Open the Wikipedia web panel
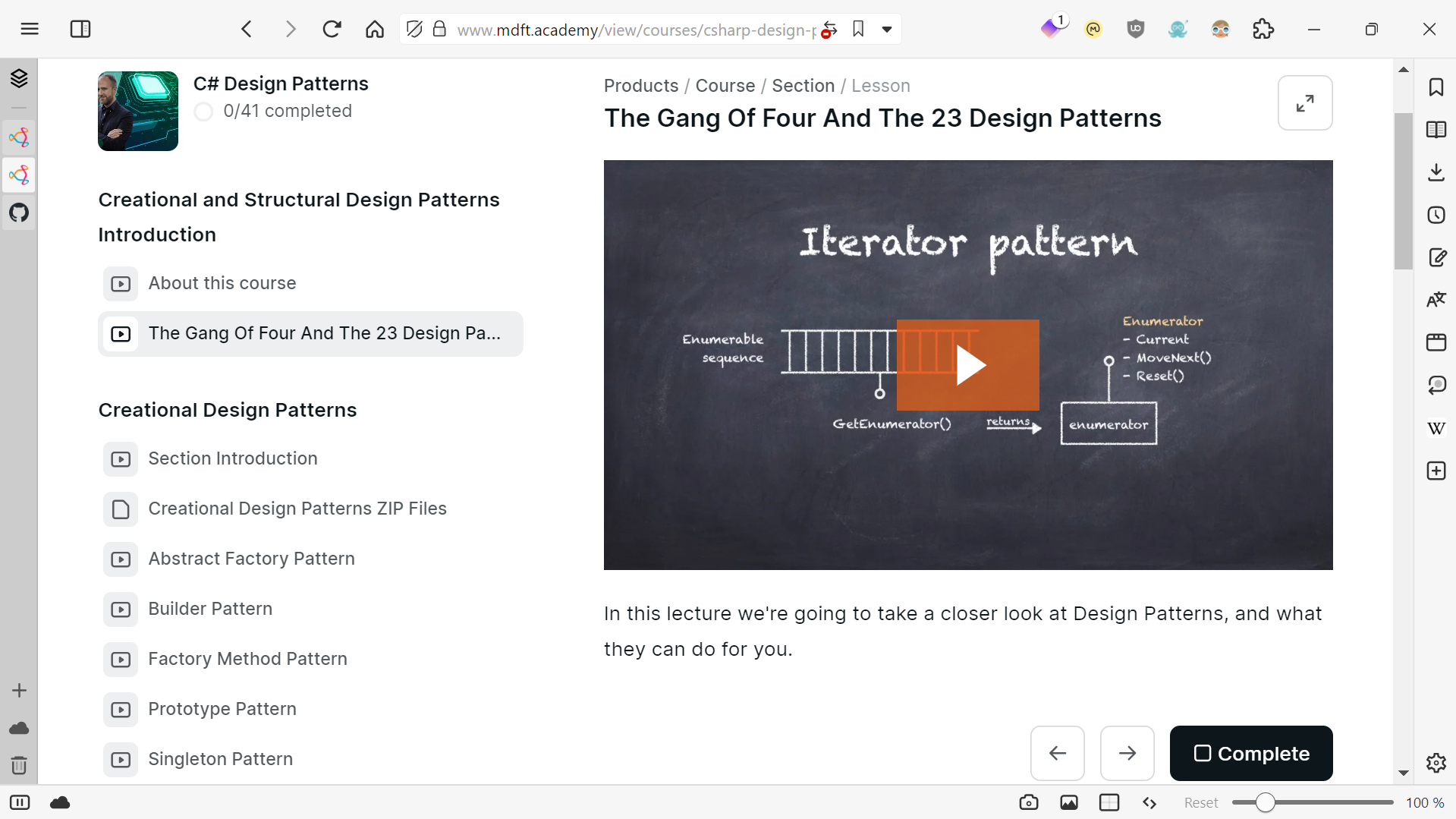The width and height of the screenshot is (1456, 819). point(1436,427)
